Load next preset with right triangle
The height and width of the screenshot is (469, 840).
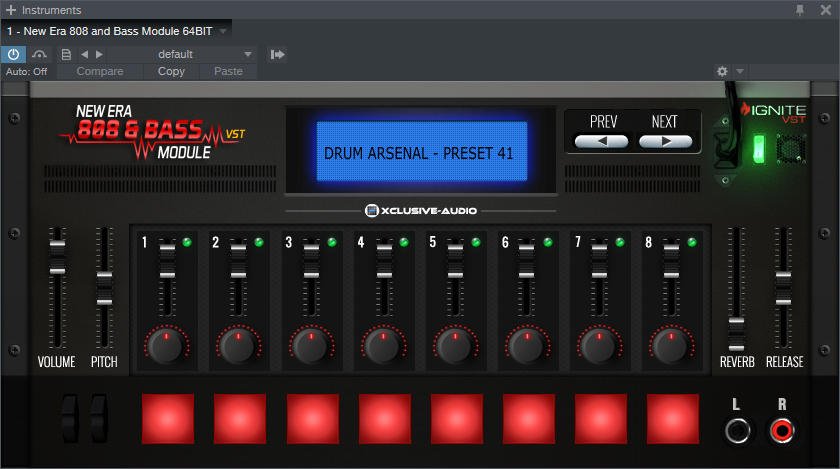click(99, 54)
